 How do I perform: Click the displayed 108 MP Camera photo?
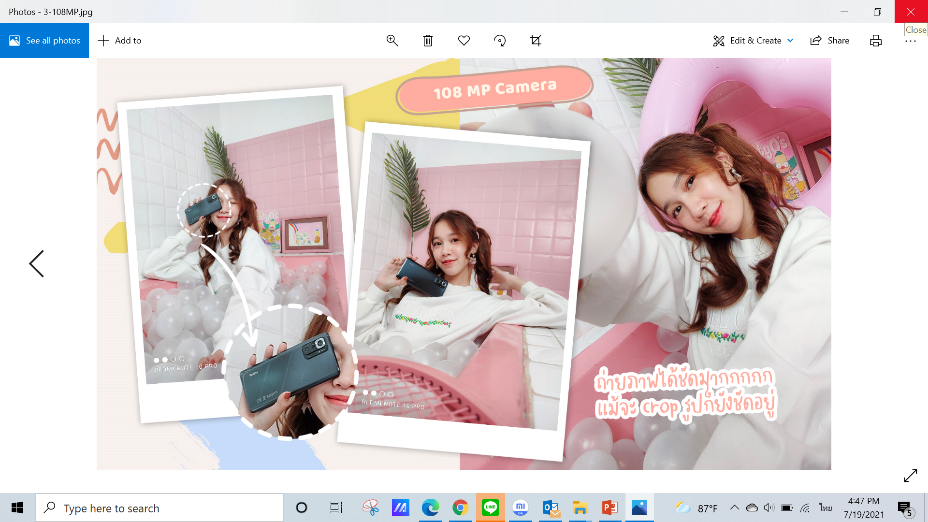point(464,264)
